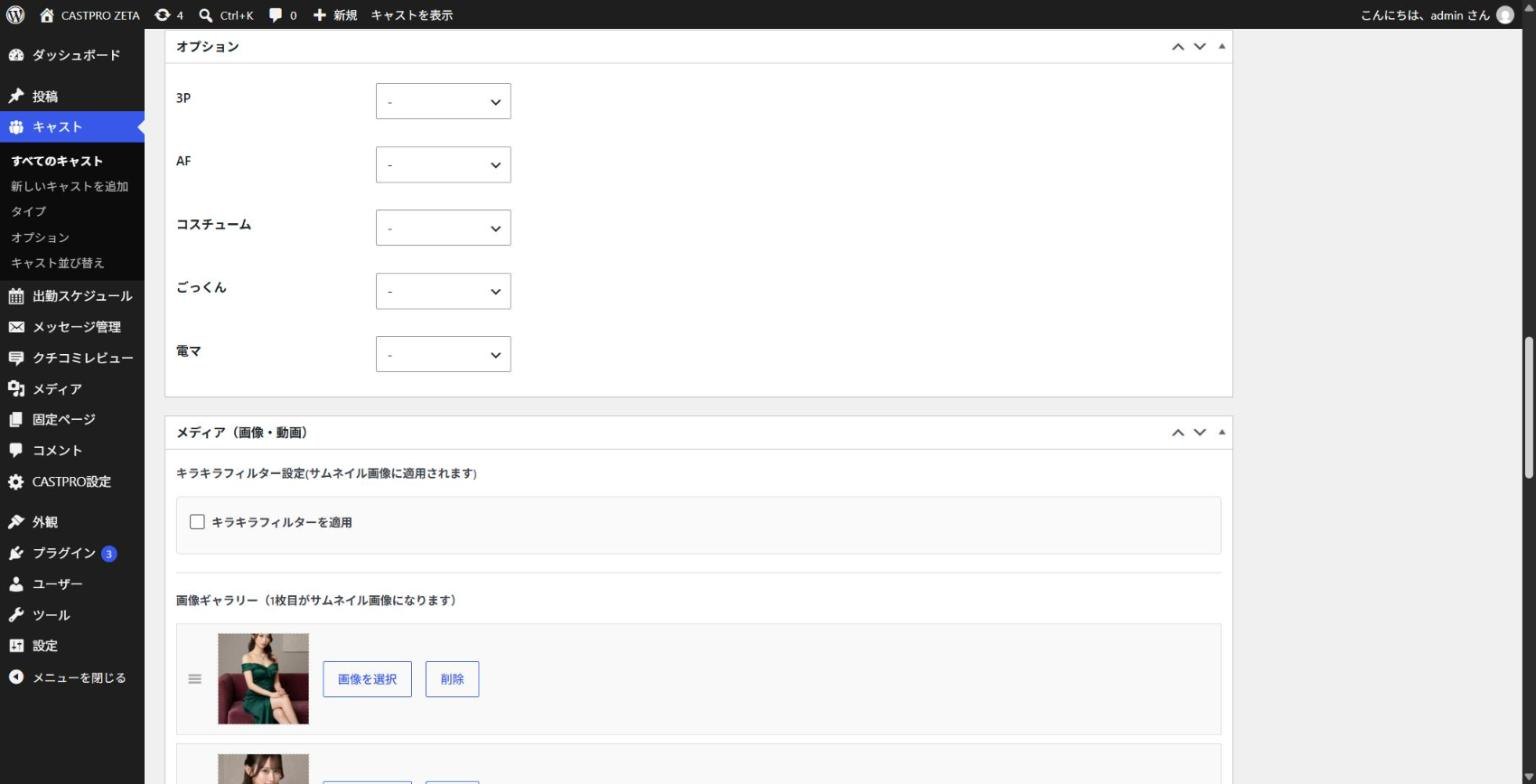Screen dimensions: 1536x784
Task: Open the 電マ dropdown
Action: pos(443,354)
